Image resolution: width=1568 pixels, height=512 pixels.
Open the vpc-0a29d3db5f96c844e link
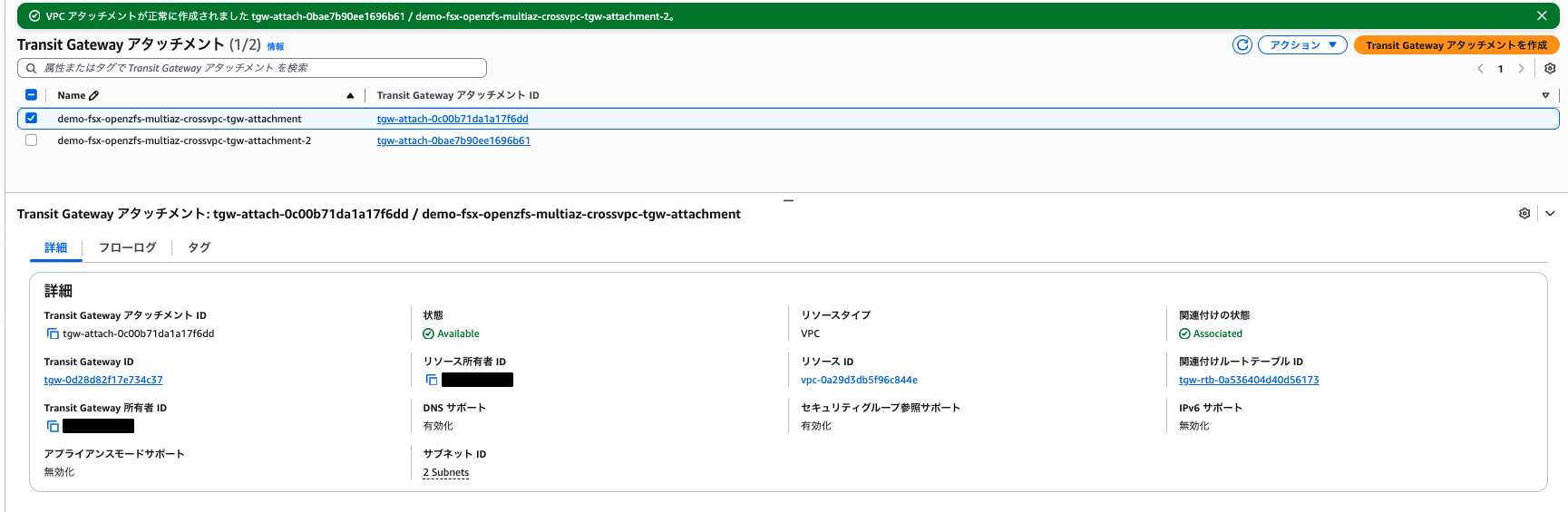coord(859,380)
